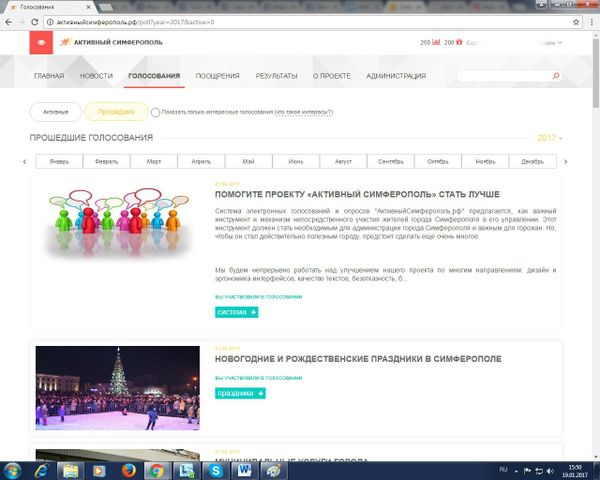
Task: Open the Новости menu item
Action: click(x=96, y=76)
